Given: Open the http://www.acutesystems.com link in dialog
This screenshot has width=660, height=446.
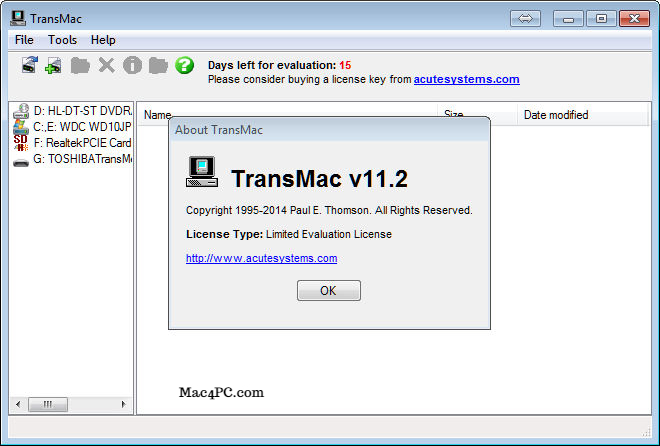Looking at the screenshot, I should coord(261,258).
